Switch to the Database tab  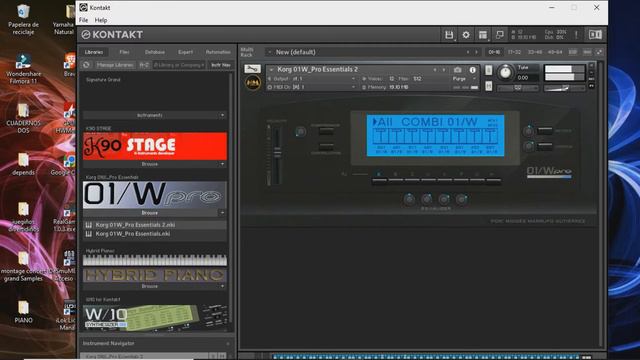click(x=155, y=52)
